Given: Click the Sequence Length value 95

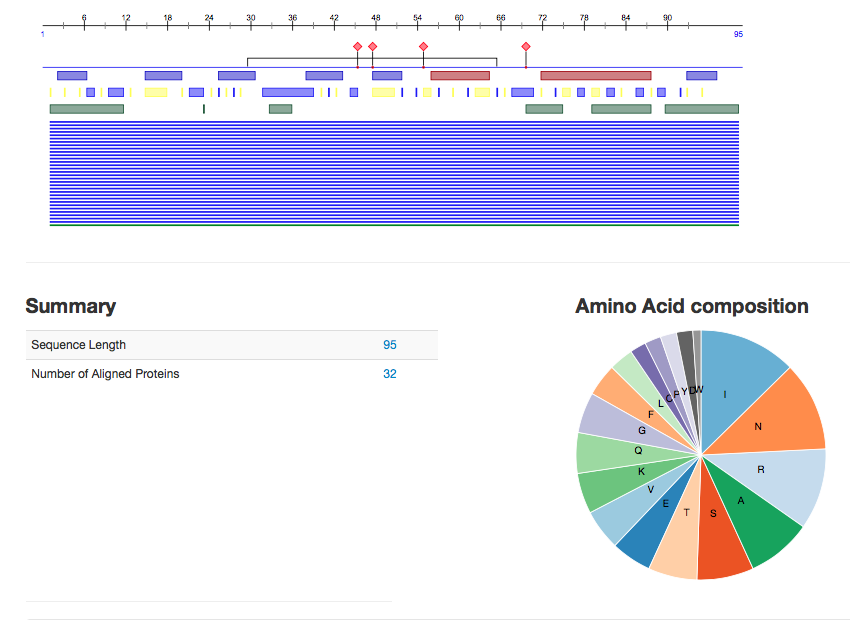Looking at the screenshot, I should click(390, 345).
